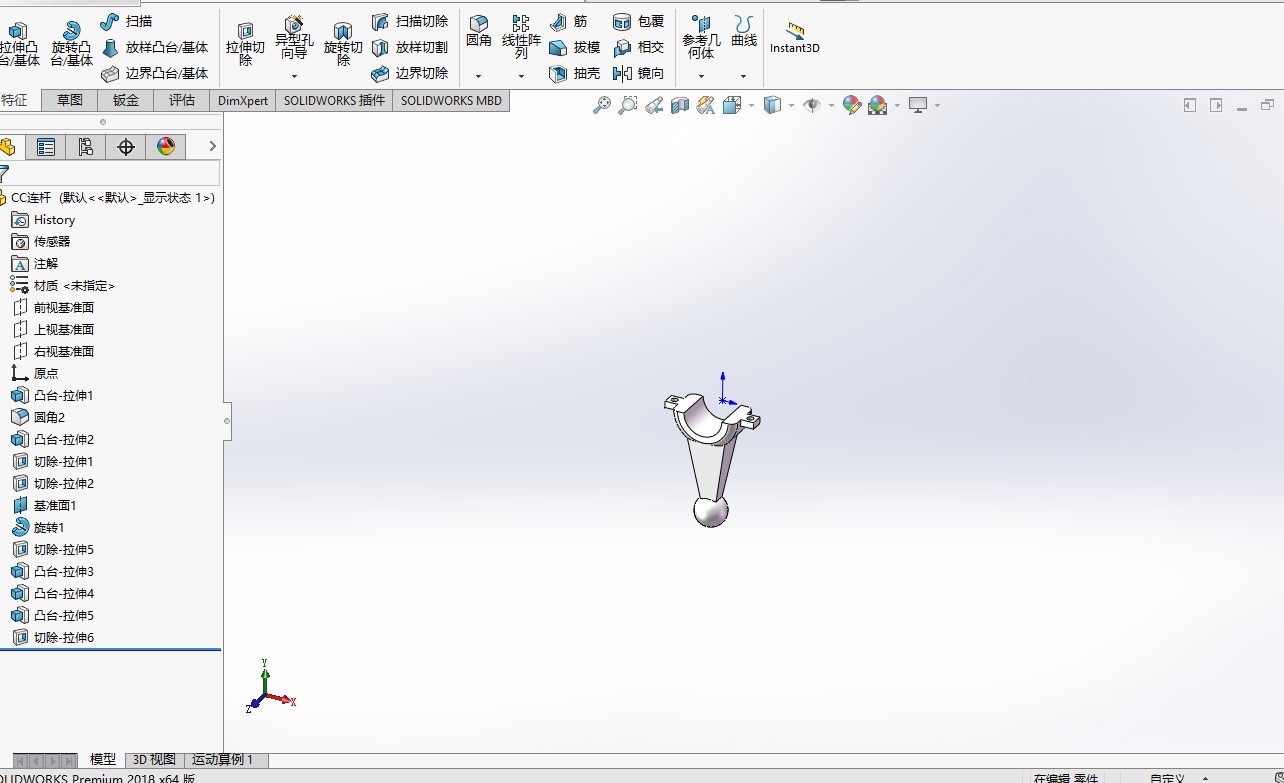1284x783 pixels.
Task: Open the 参考几何体 reference geometry tool
Action: click(x=701, y=37)
